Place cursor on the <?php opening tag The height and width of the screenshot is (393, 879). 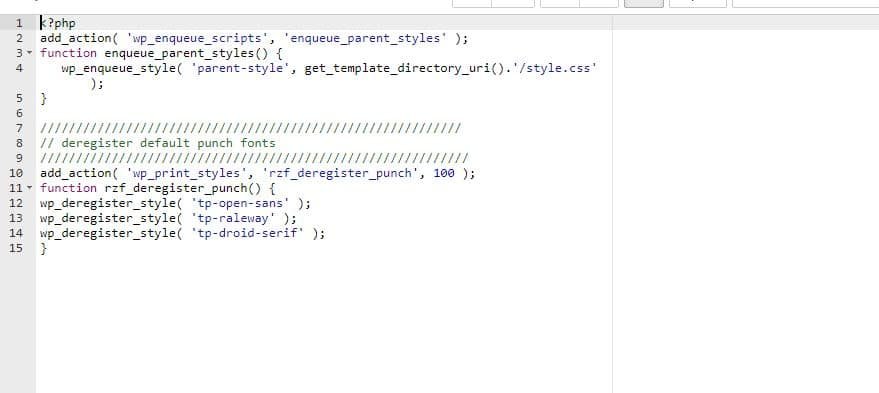(58, 23)
